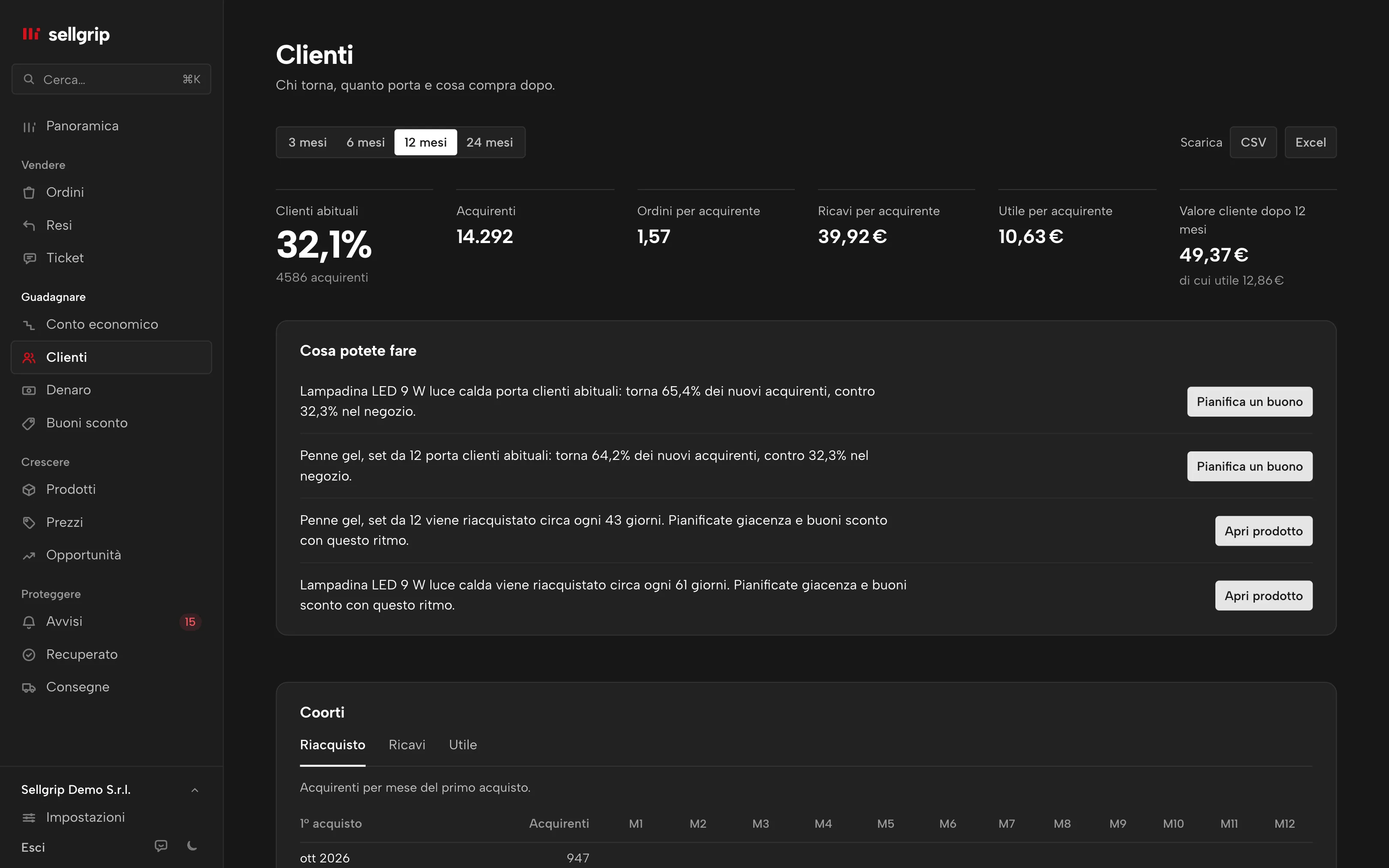Pianifica un buono for Penne gel
Screen dimensions: 1389x868
tap(1250, 467)
